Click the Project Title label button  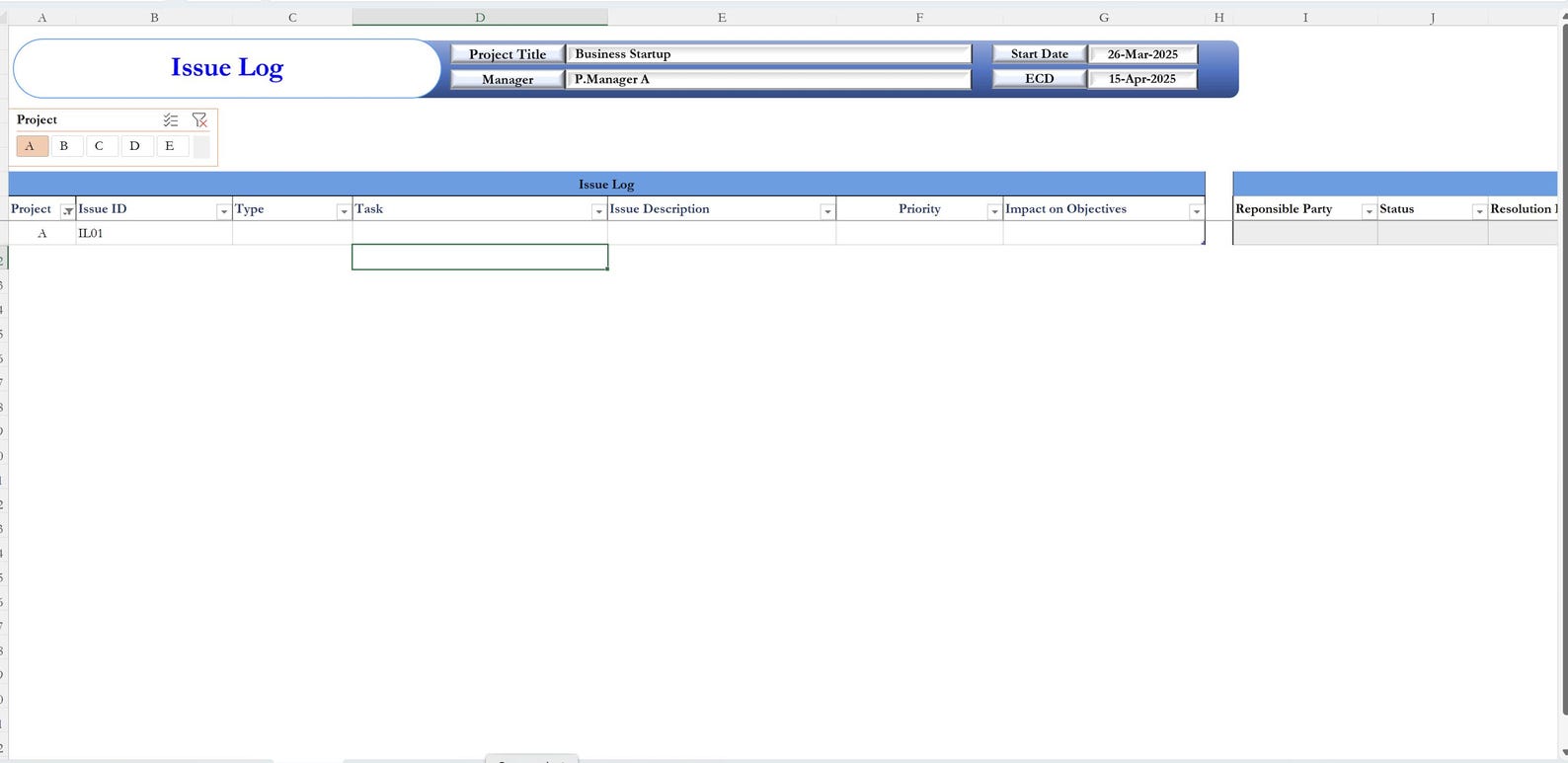508,54
